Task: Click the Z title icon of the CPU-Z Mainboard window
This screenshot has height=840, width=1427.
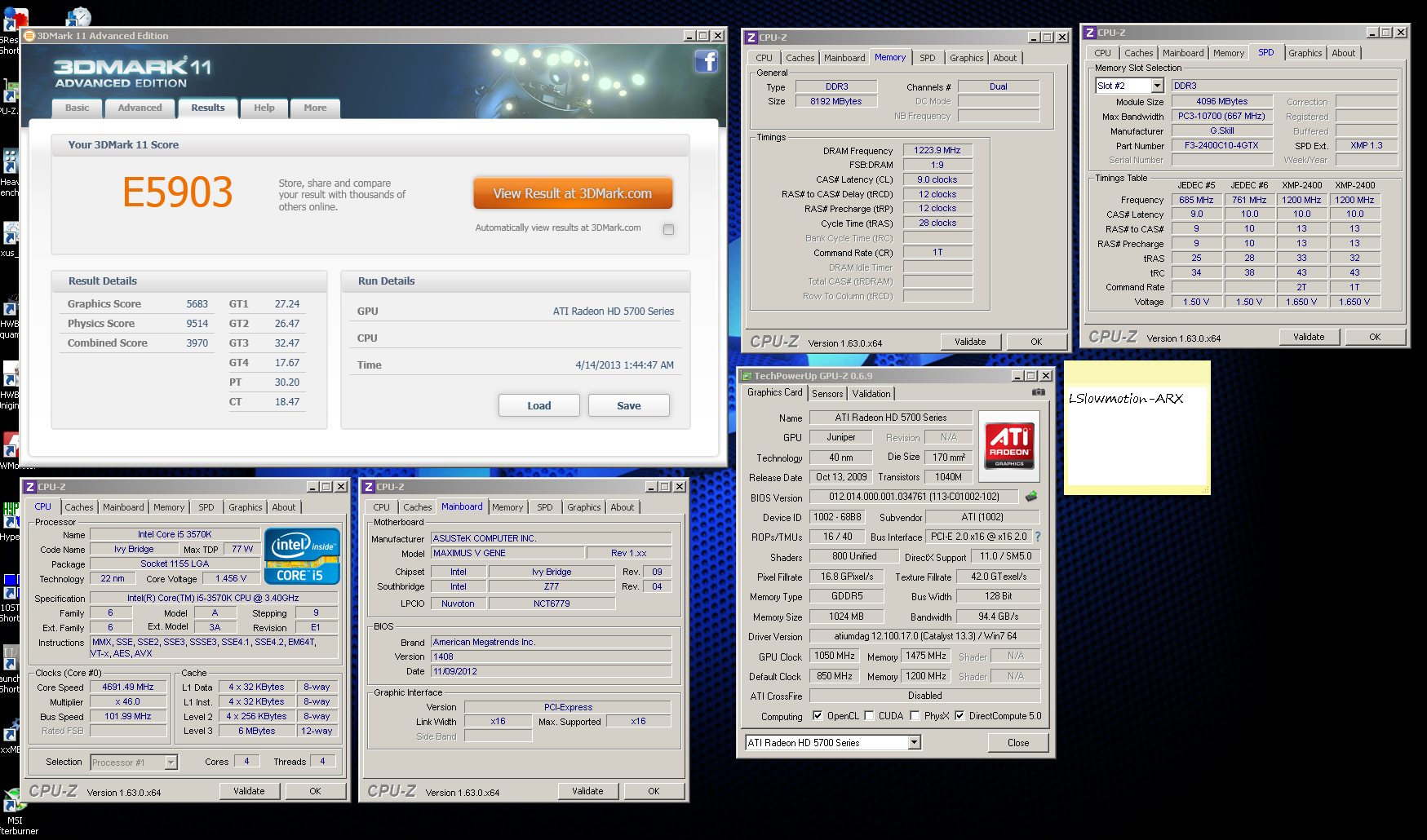Action: (x=369, y=487)
